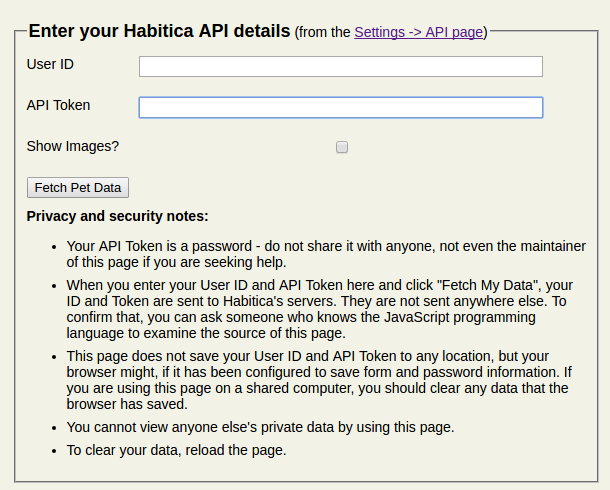Click the Privacy and security notes heading
The height and width of the screenshot is (490, 610).
click(x=118, y=216)
